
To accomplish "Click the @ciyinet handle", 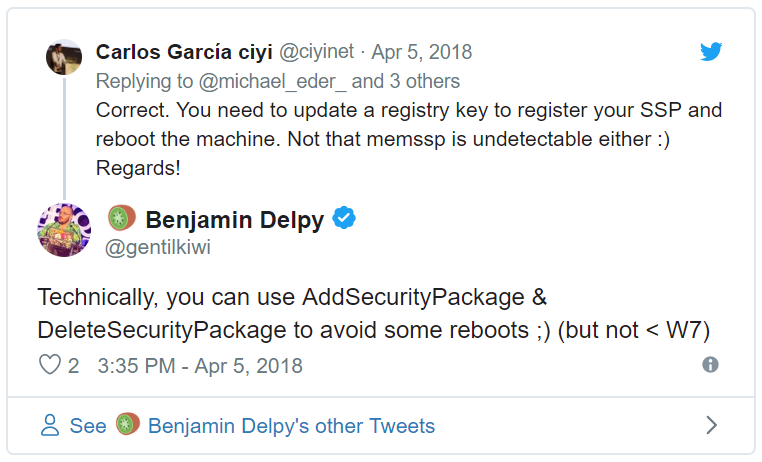I will (x=316, y=51).
